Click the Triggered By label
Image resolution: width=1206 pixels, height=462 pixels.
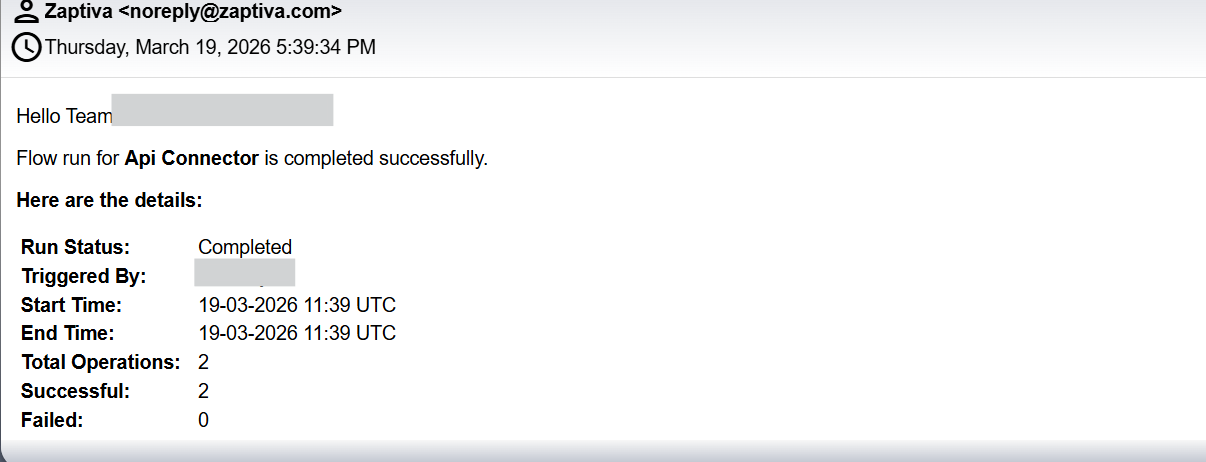pos(83,276)
